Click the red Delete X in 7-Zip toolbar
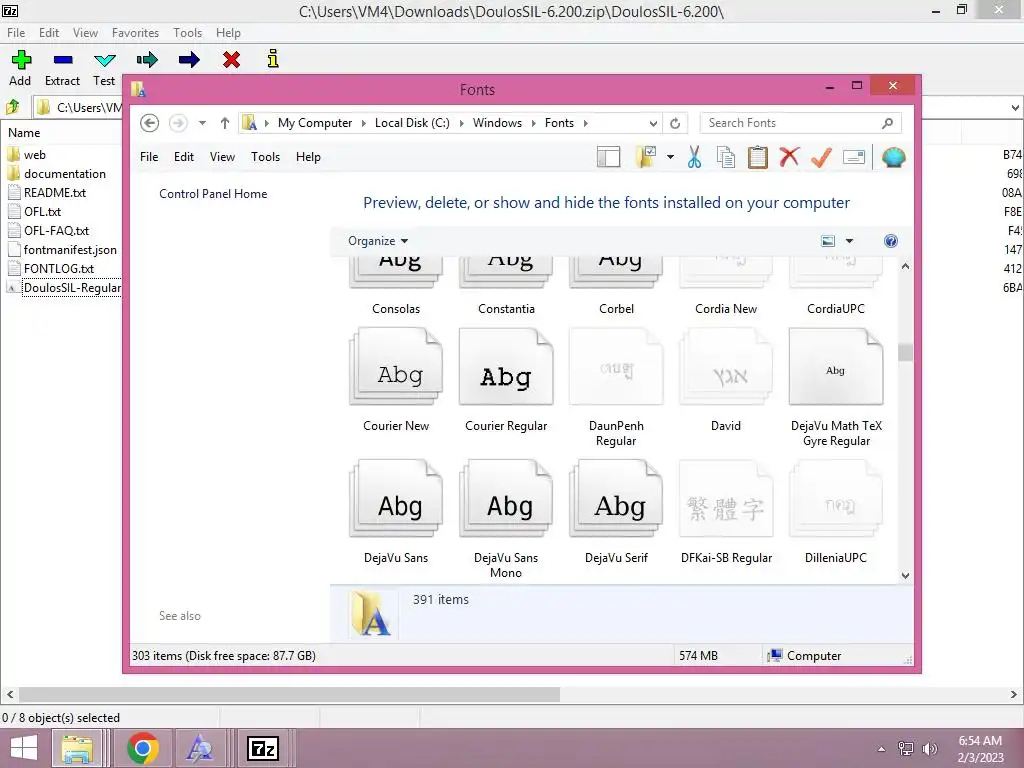1024x768 pixels. pyautogui.click(x=231, y=60)
